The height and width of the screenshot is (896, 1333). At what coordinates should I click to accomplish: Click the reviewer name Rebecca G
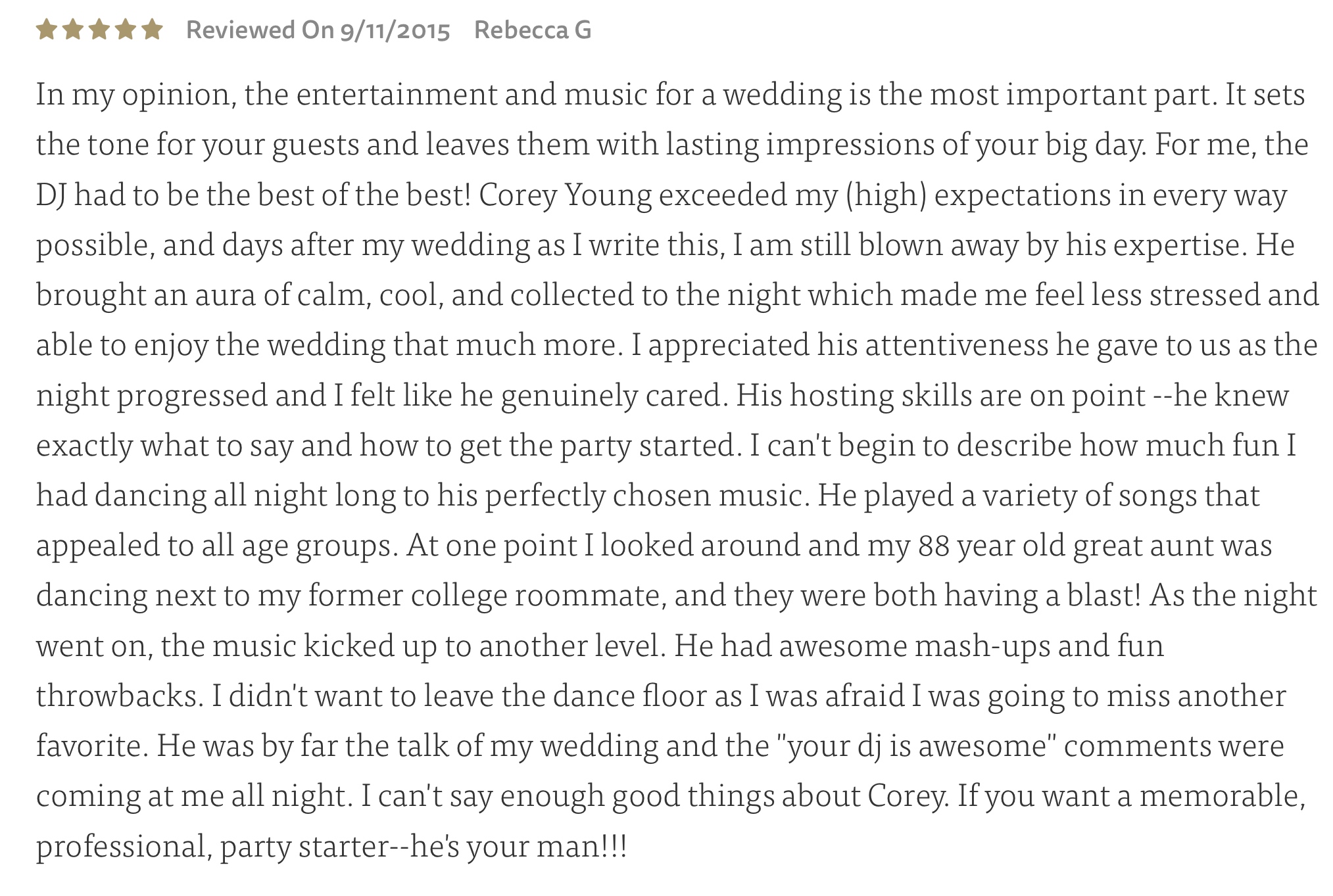[x=533, y=30]
